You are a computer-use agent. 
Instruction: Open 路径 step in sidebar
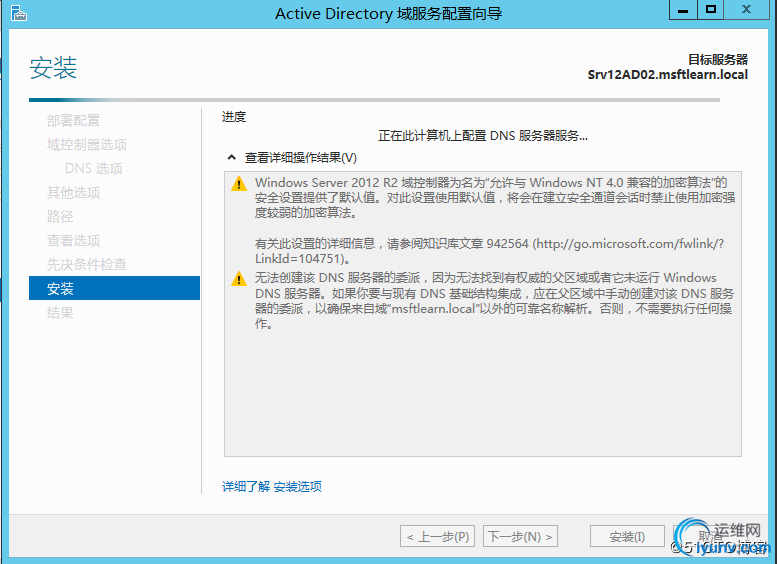(x=60, y=217)
